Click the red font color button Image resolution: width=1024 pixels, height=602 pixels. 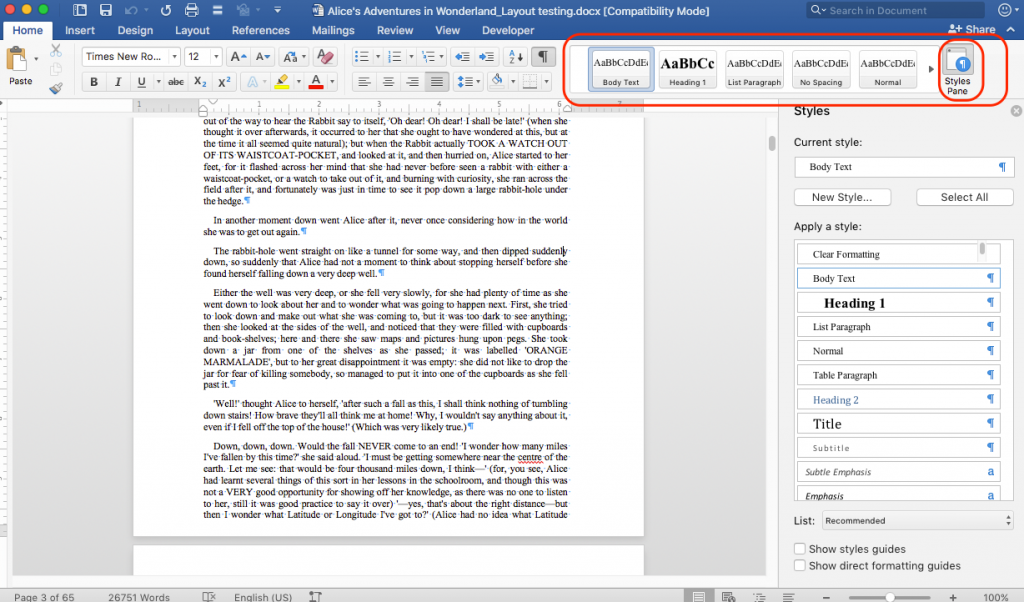[316, 82]
